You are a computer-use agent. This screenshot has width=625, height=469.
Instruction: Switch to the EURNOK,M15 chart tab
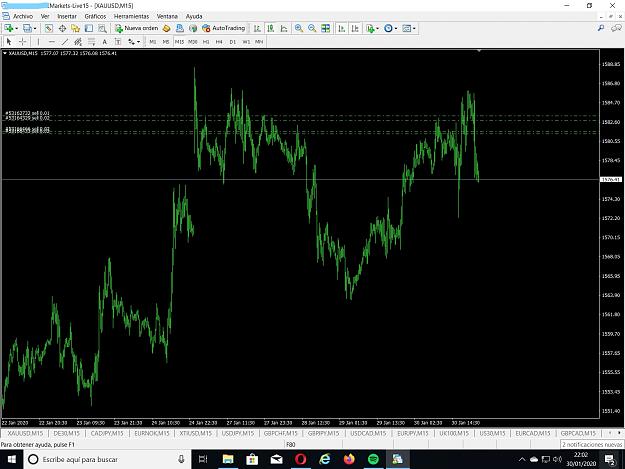(152, 433)
